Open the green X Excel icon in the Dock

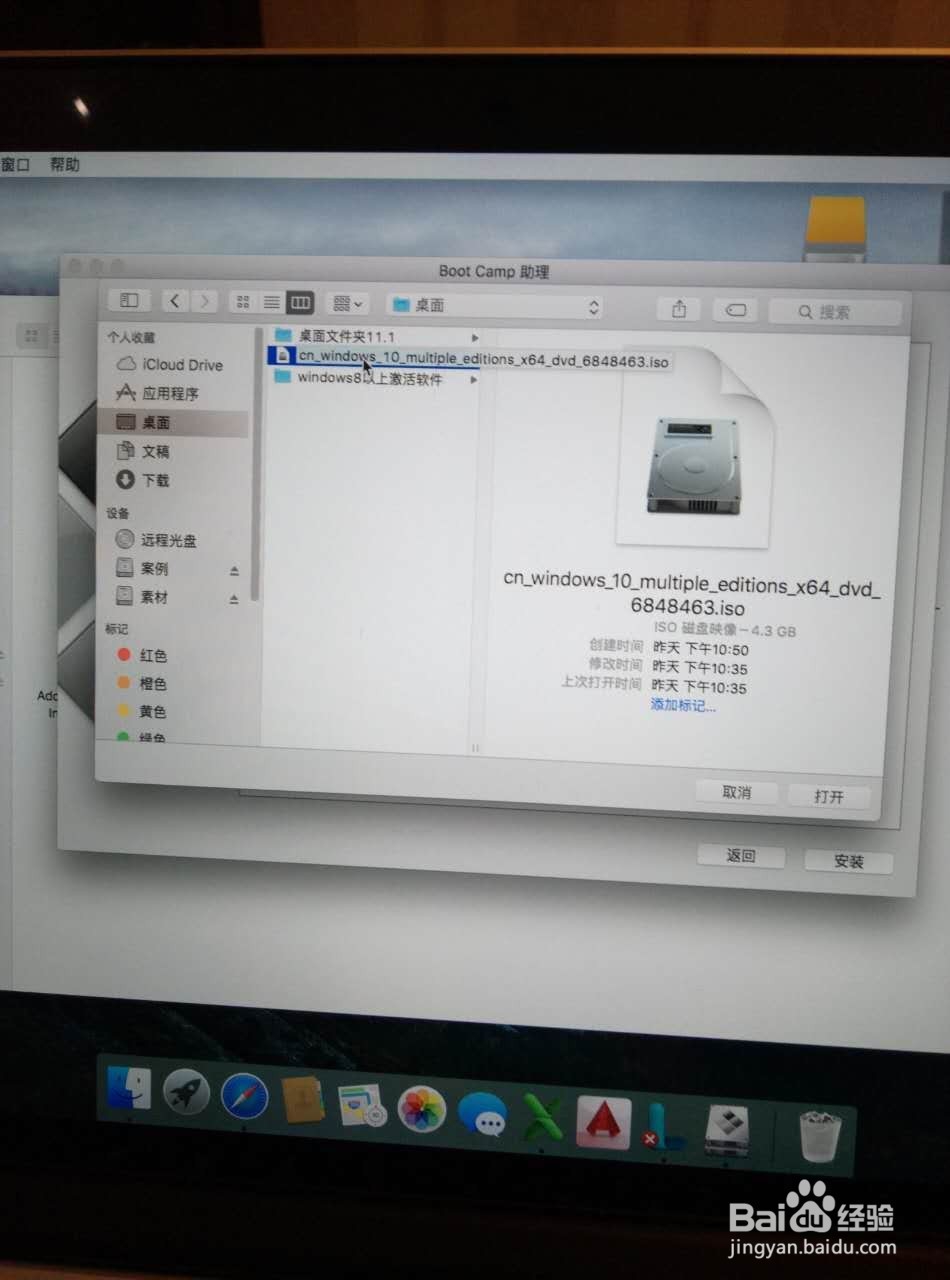coord(543,1119)
